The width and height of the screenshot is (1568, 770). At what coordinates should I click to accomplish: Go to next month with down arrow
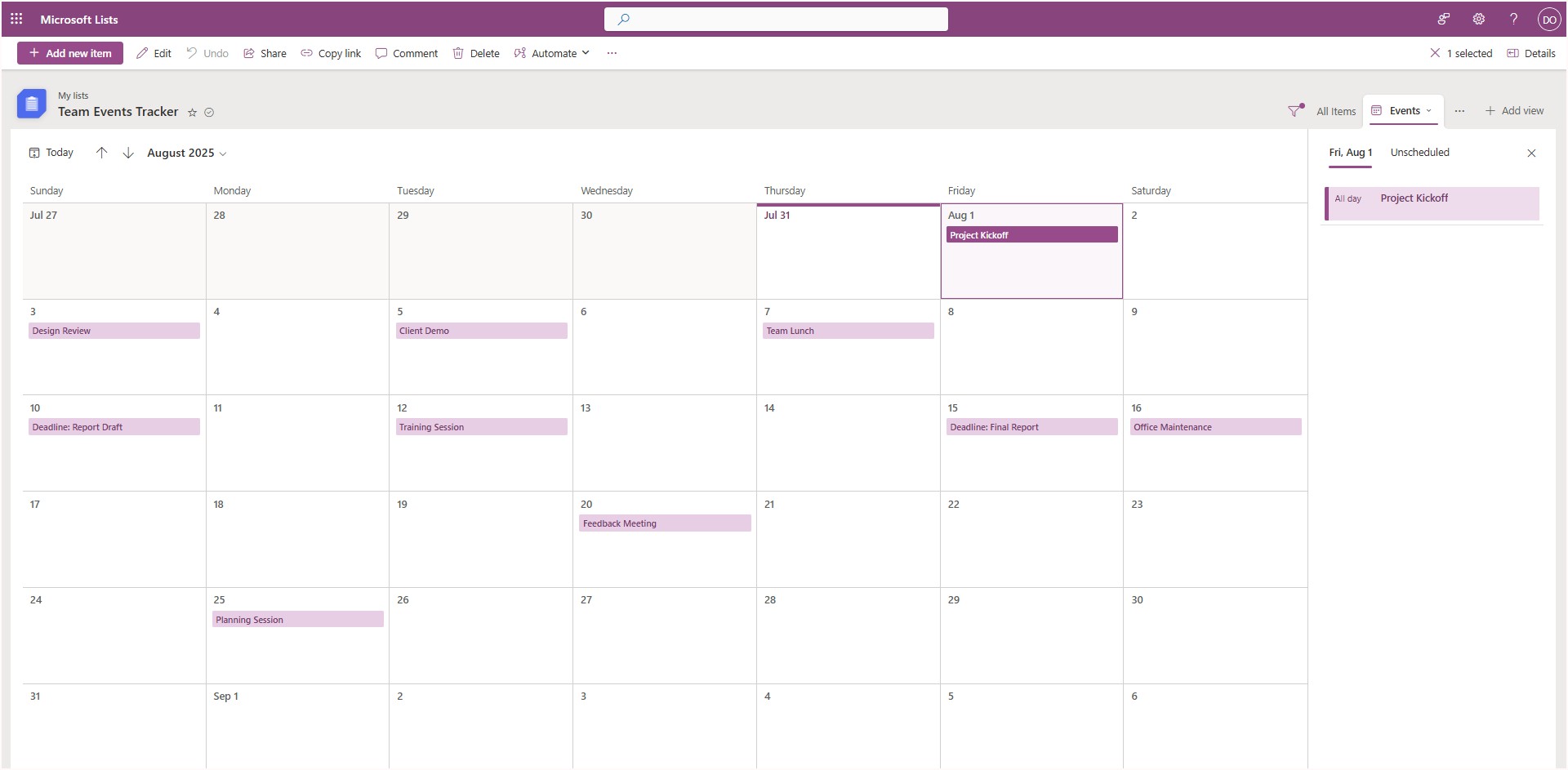click(x=128, y=153)
